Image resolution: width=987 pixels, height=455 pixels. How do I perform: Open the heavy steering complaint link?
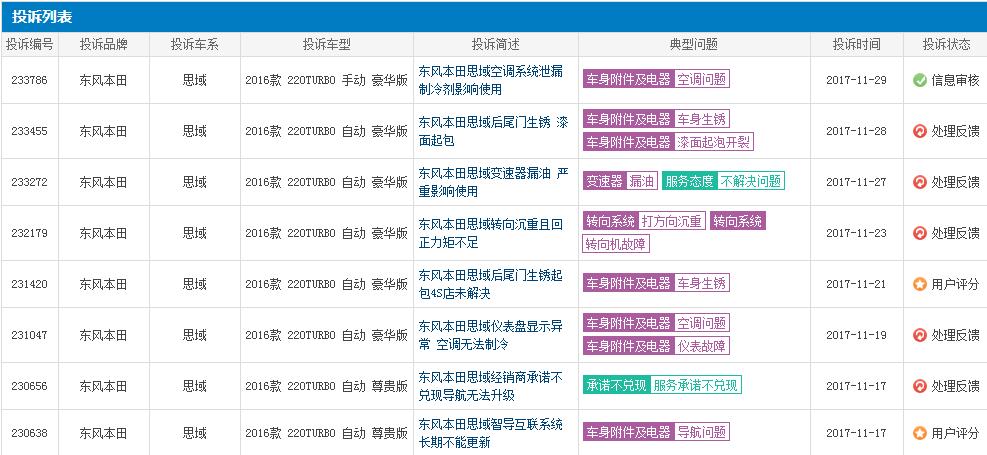(x=490, y=233)
